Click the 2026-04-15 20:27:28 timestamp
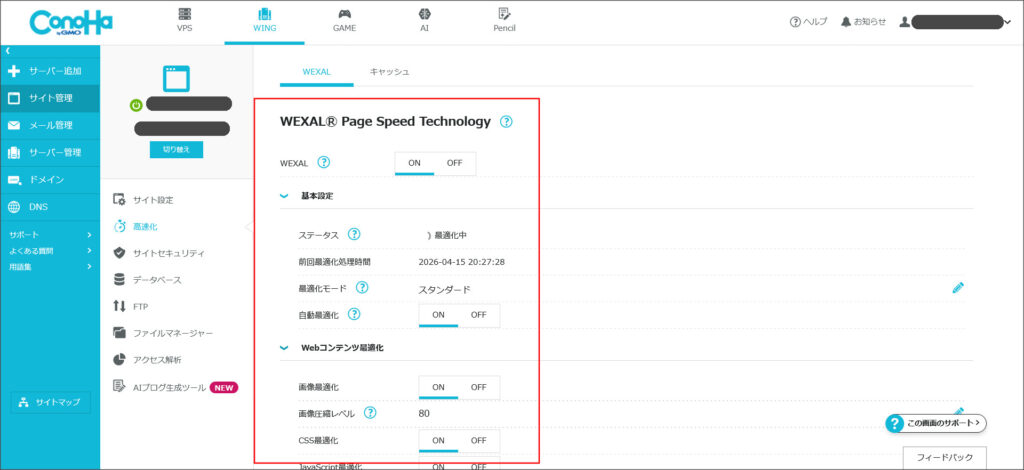The image size is (1024, 470). [462, 262]
